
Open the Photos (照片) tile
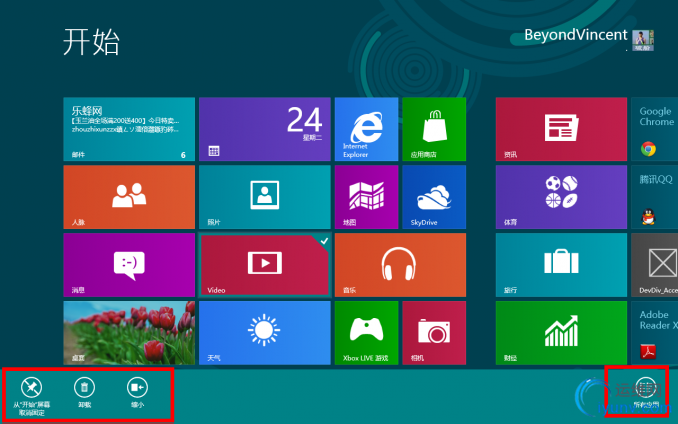[x=265, y=197]
